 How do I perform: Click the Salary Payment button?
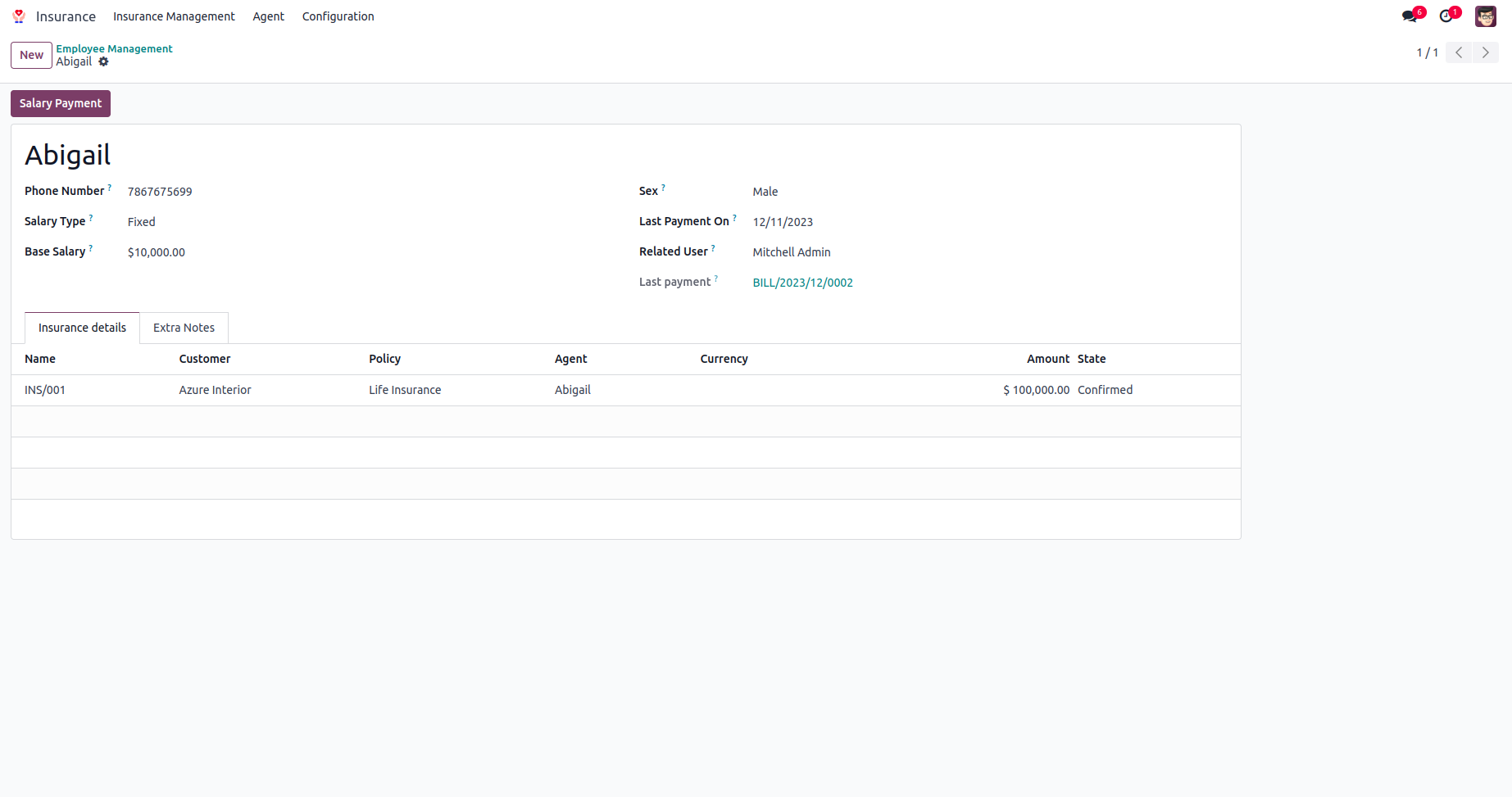pyautogui.click(x=61, y=103)
